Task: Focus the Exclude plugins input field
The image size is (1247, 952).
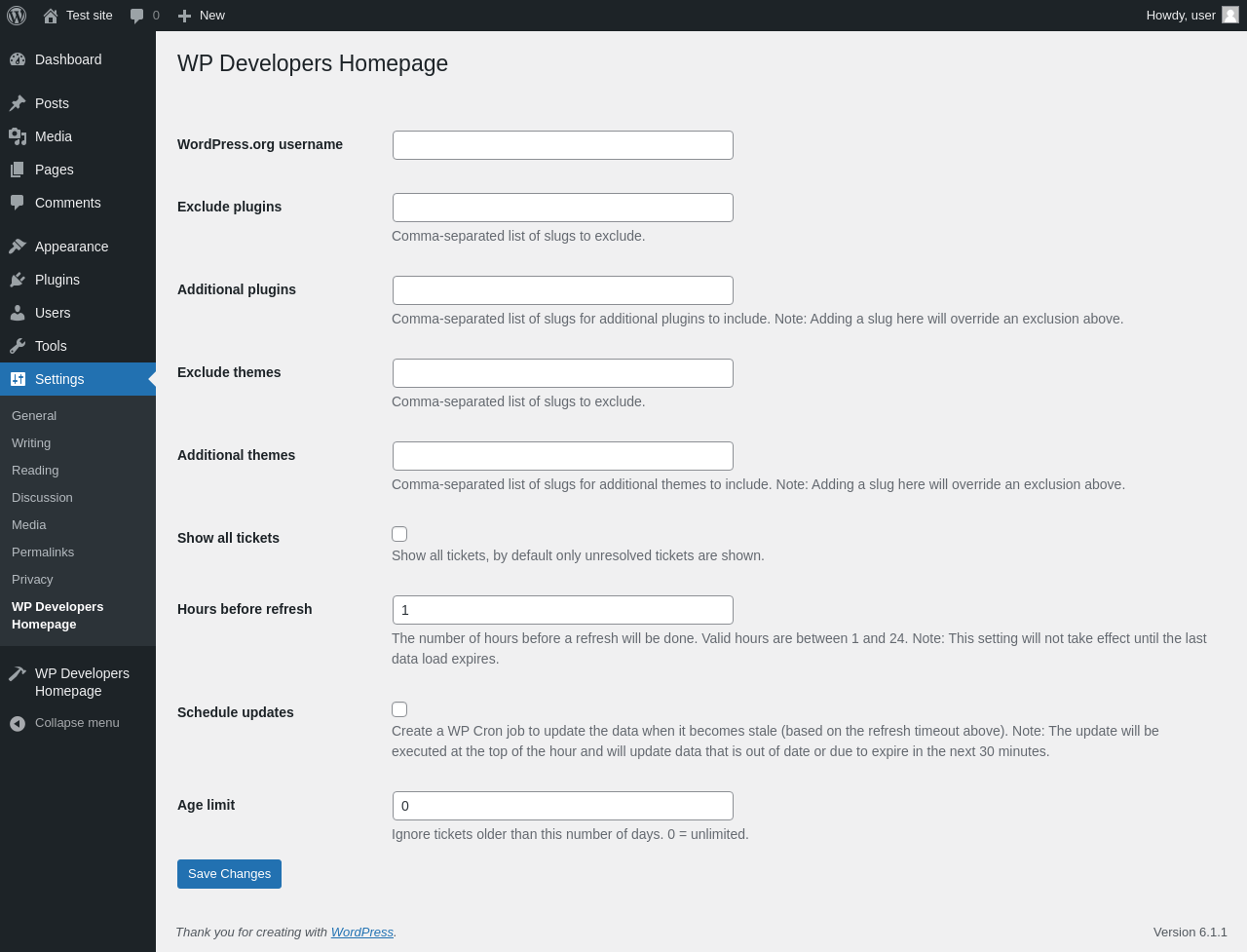Action: [563, 208]
